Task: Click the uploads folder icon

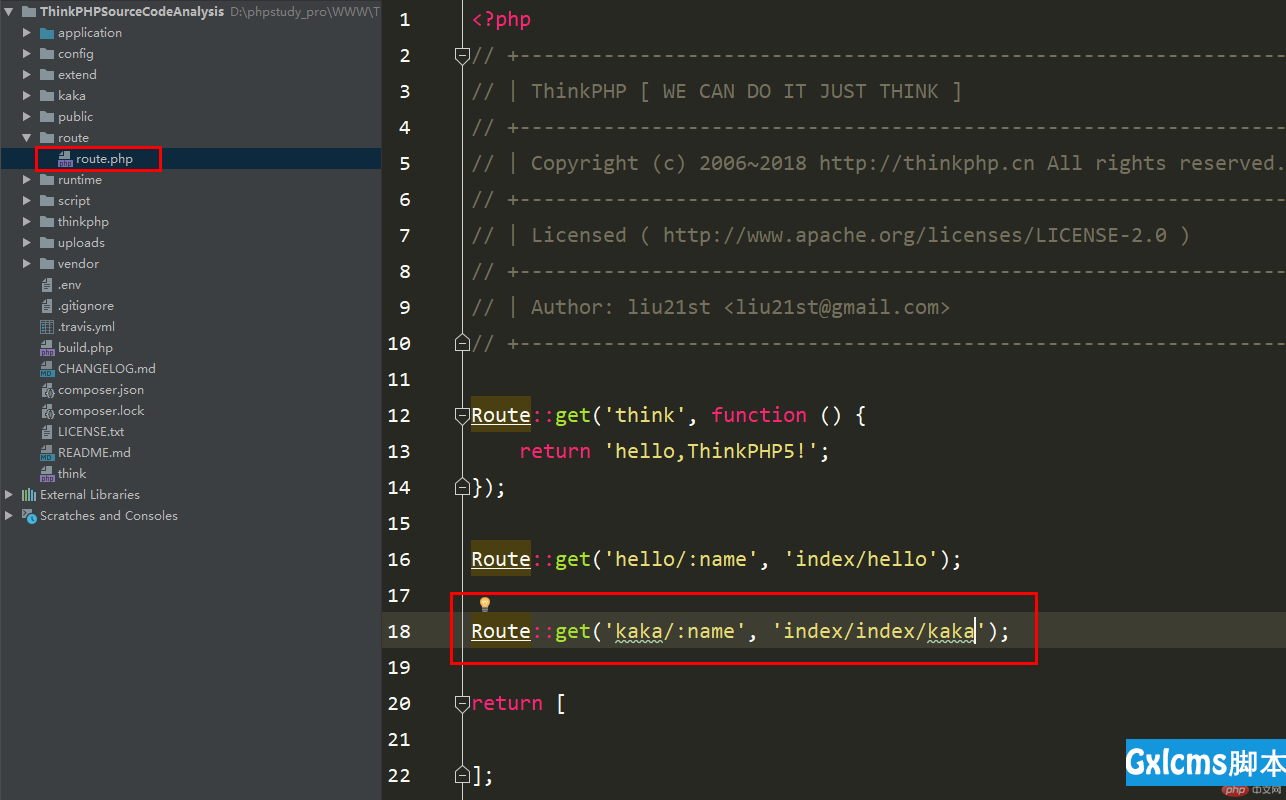Action: coord(47,243)
